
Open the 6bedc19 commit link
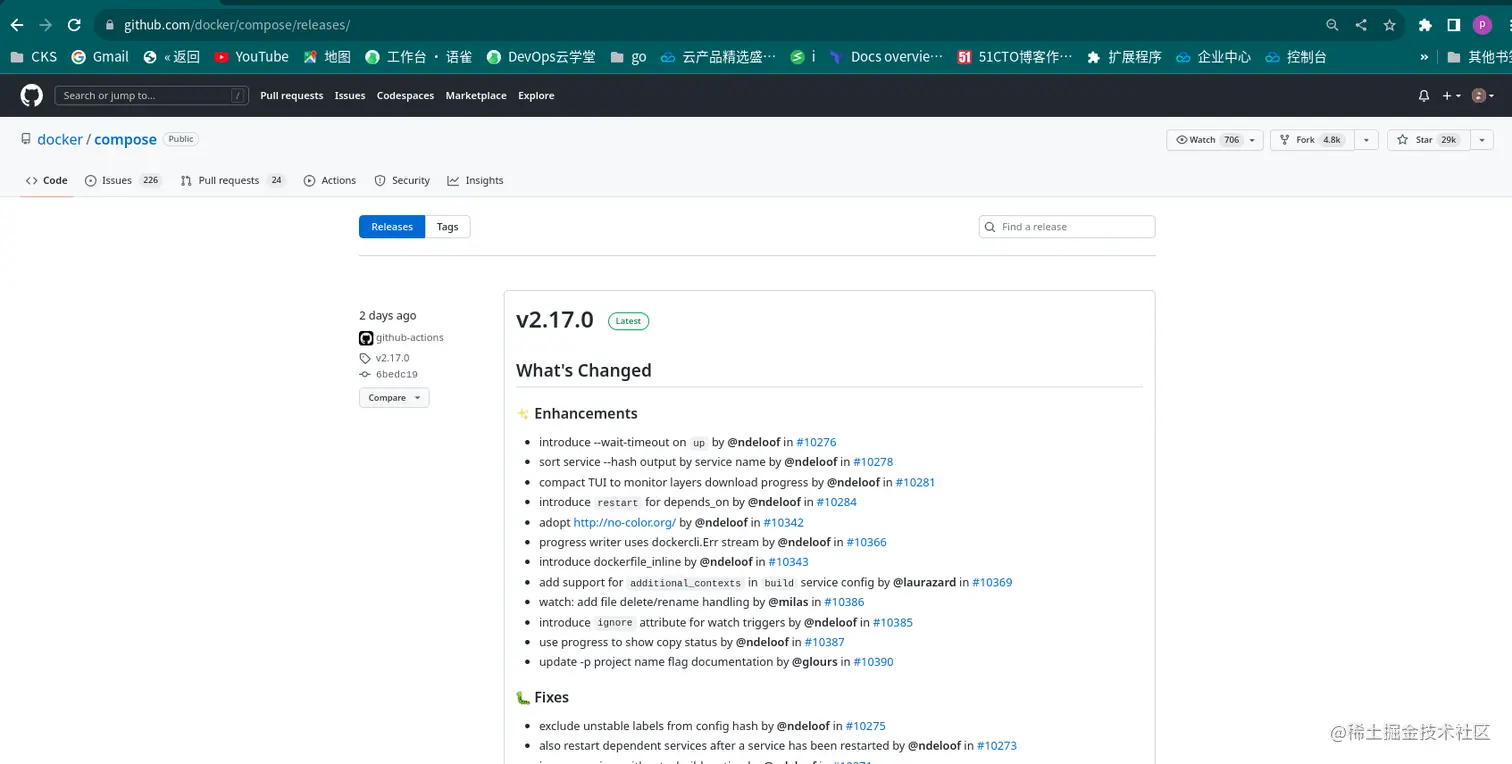click(396, 374)
